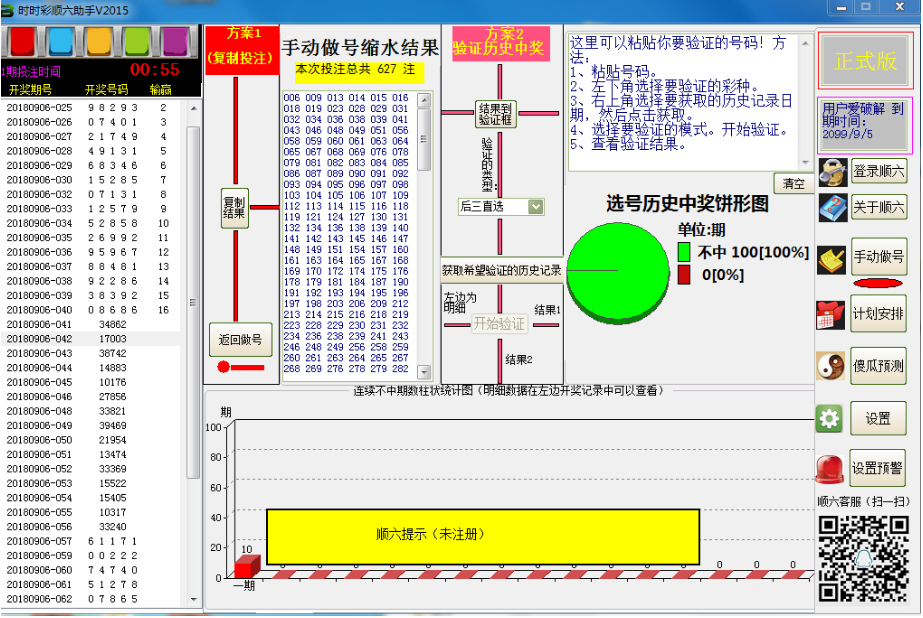
Task: Click inside the number verification text area
Action: 684,100
